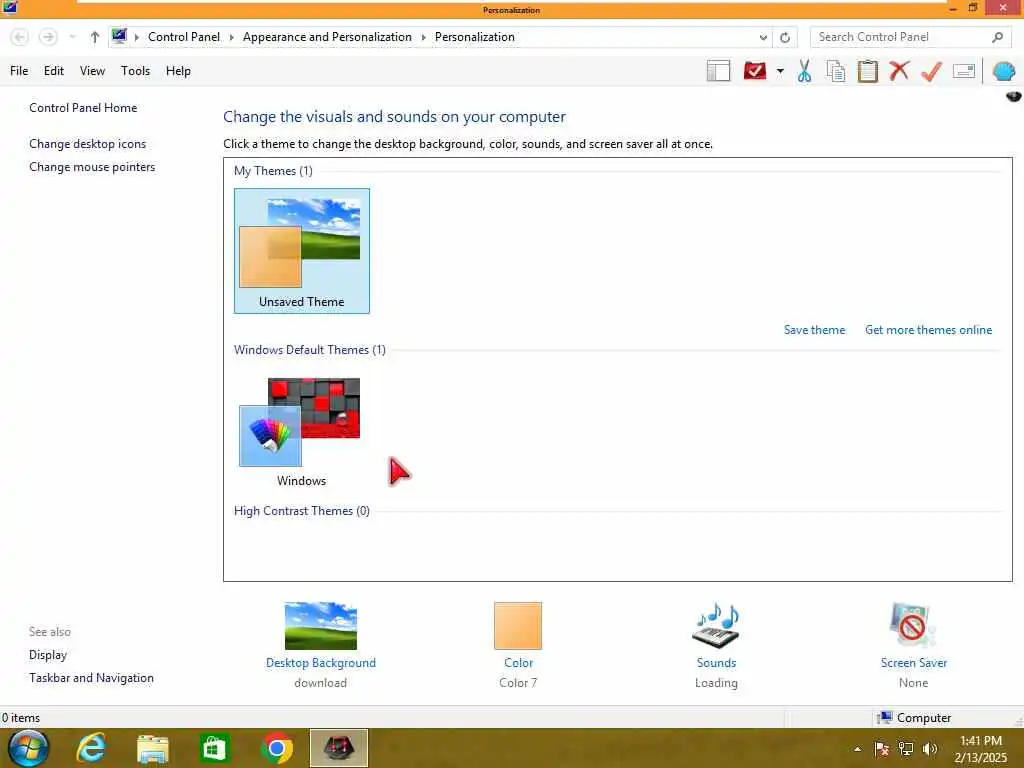The height and width of the screenshot is (768, 1024).
Task: Open the Help menu
Action: (x=178, y=71)
